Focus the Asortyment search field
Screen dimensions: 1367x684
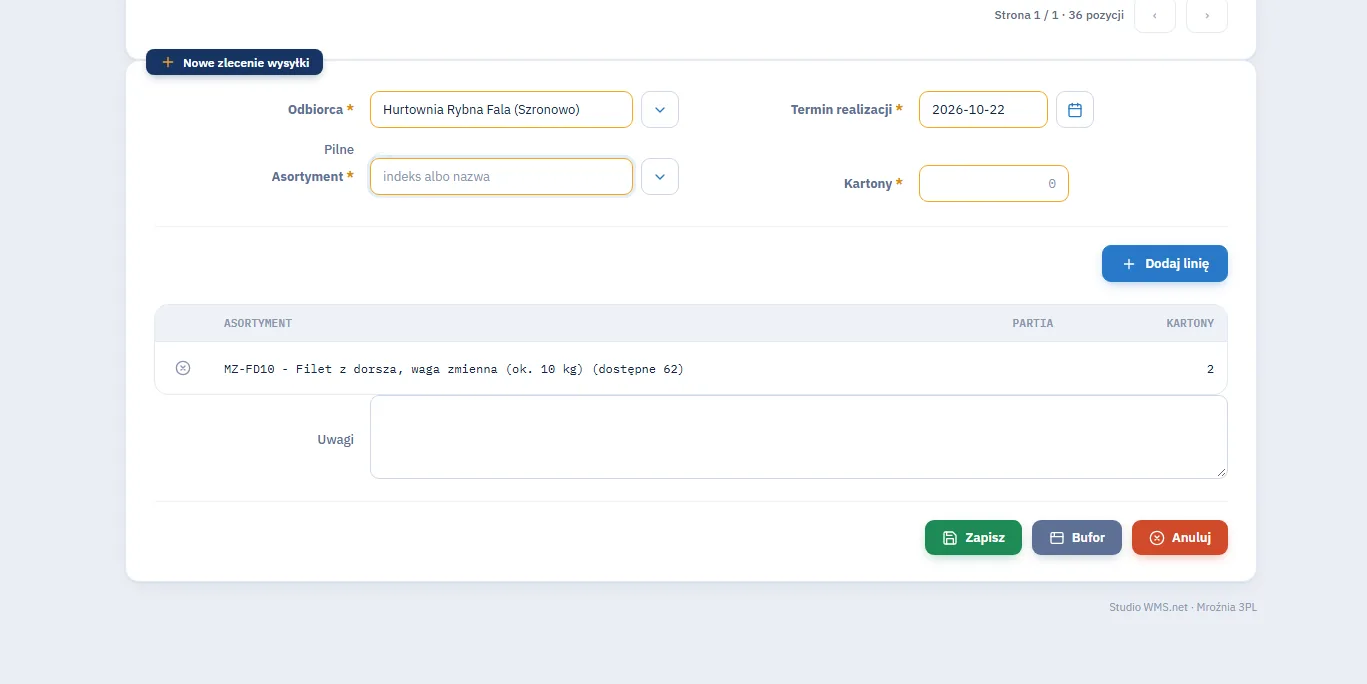[501, 176]
